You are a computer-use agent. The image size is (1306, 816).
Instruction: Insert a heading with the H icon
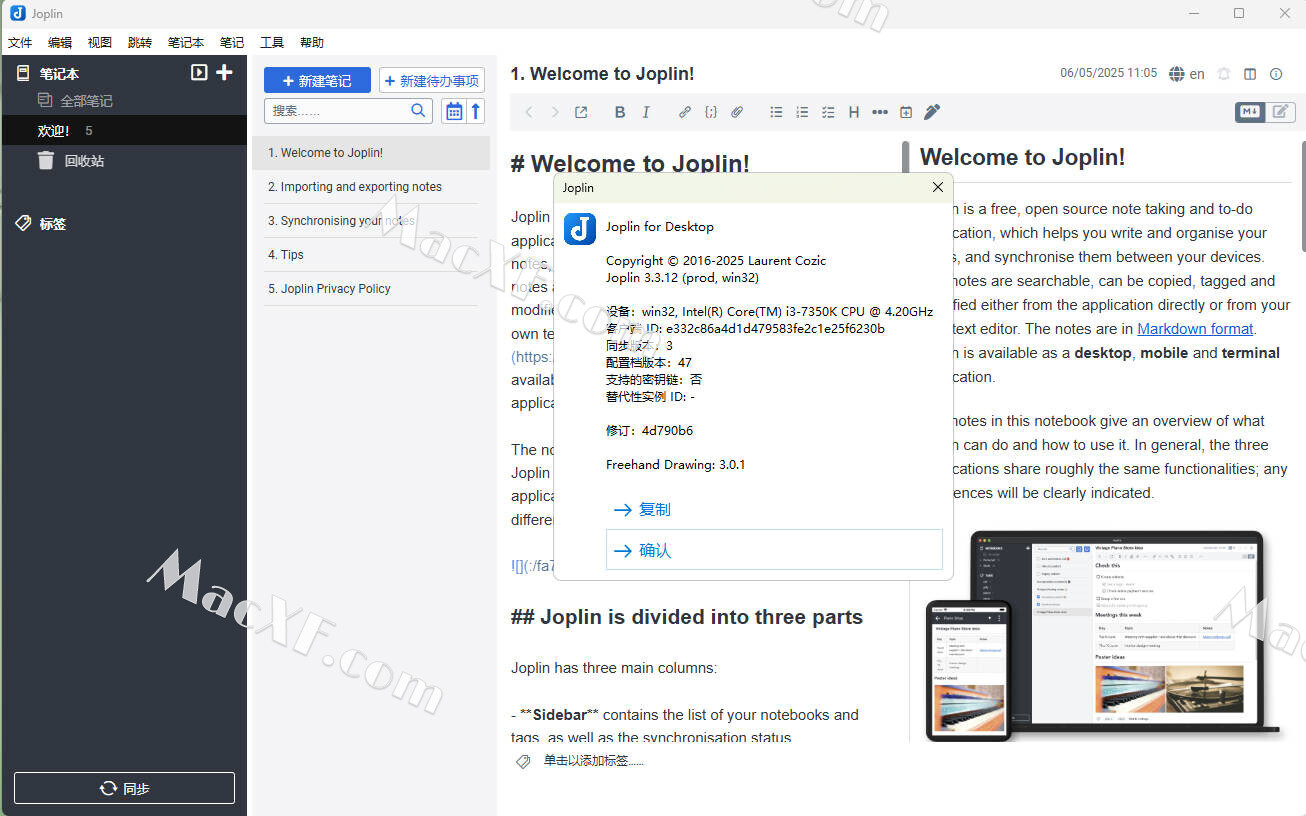click(854, 112)
